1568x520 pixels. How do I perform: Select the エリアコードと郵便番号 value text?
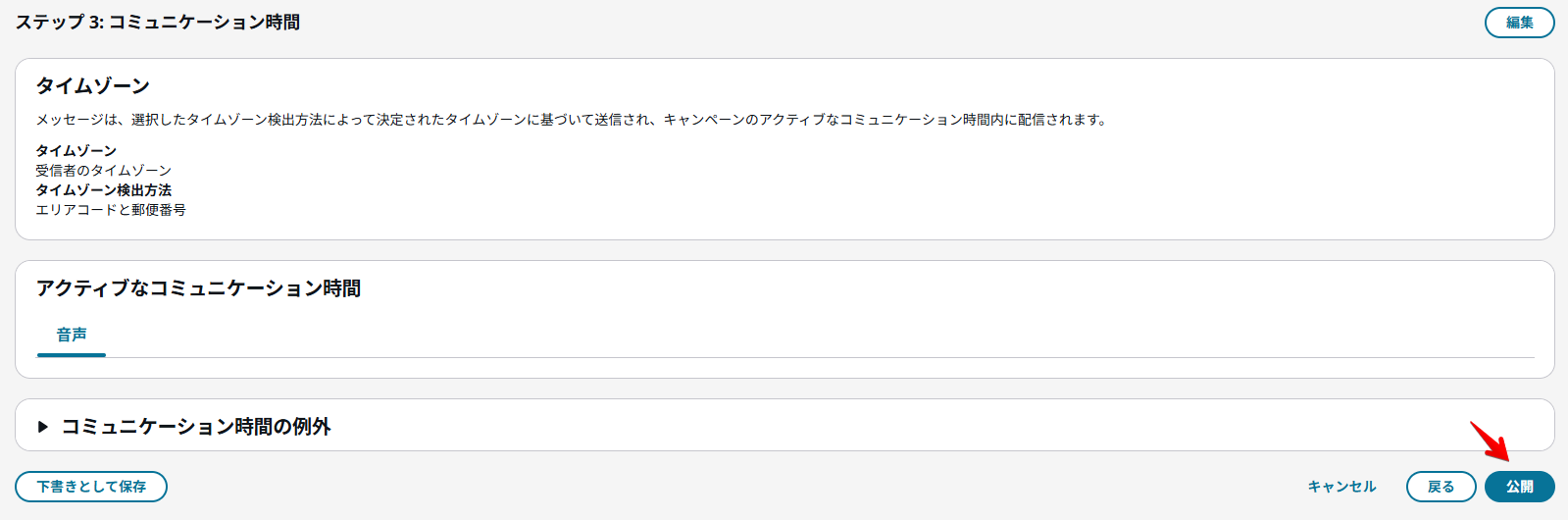coord(111,210)
